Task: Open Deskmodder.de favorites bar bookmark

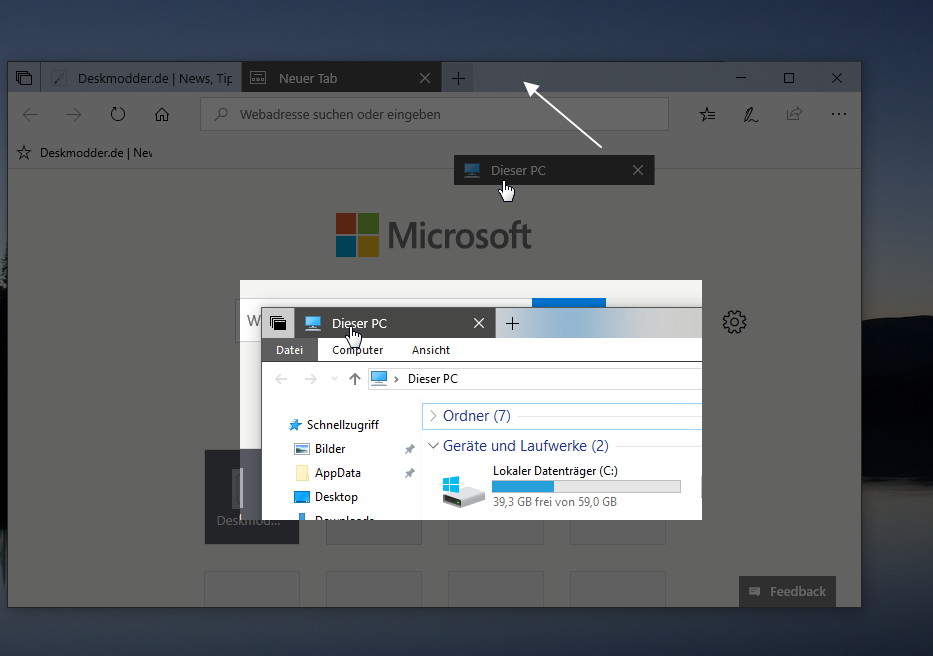Action: tap(84, 153)
